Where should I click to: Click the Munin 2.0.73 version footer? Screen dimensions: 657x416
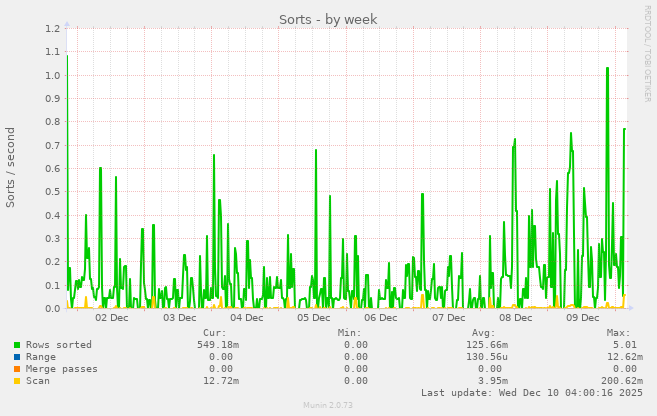(x=328, y=405)
